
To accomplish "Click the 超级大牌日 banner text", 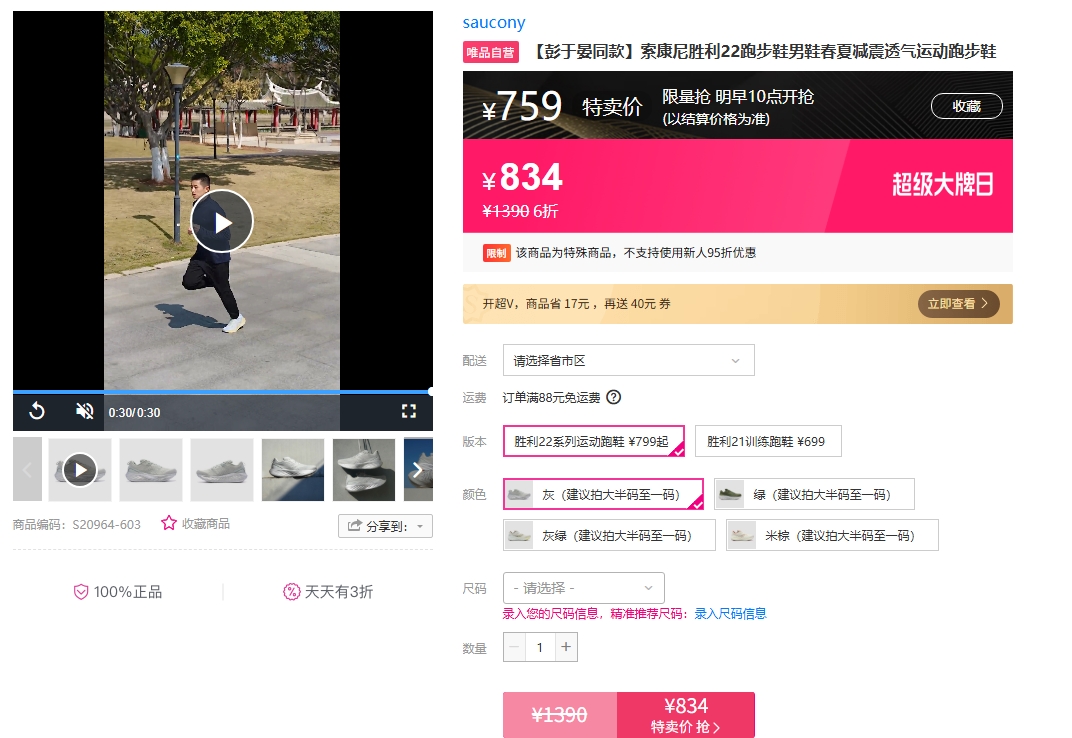I will point(943,185).
